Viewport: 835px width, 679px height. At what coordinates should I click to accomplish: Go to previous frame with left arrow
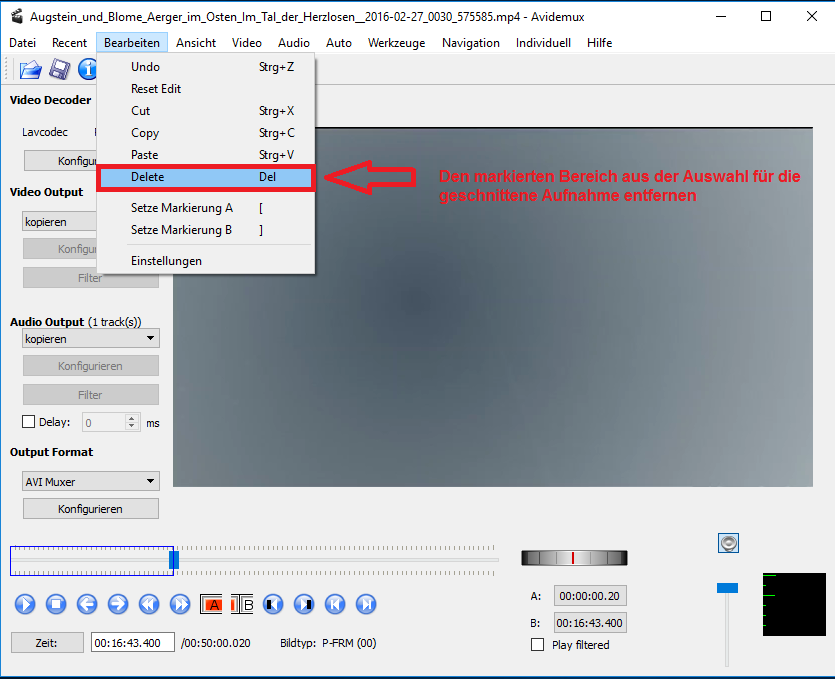click(x=87, y=604)
